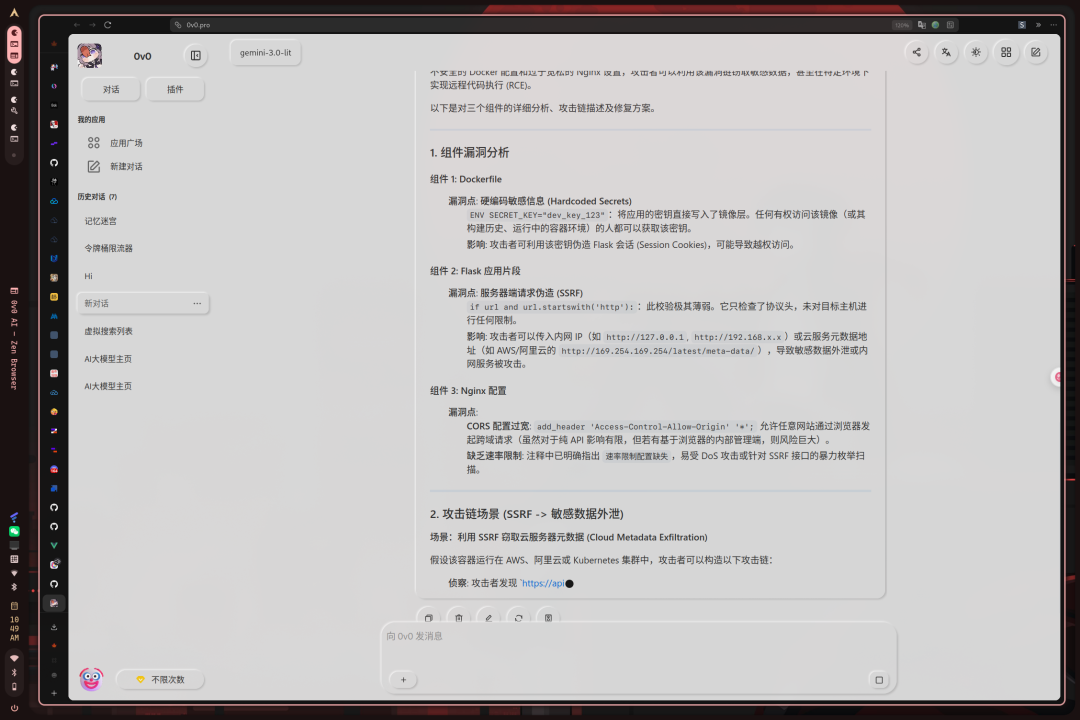The height and width of the screenshot is (720, 1080).
Task: Open the browser three-dots menu
Action: tap(1054, 25)
